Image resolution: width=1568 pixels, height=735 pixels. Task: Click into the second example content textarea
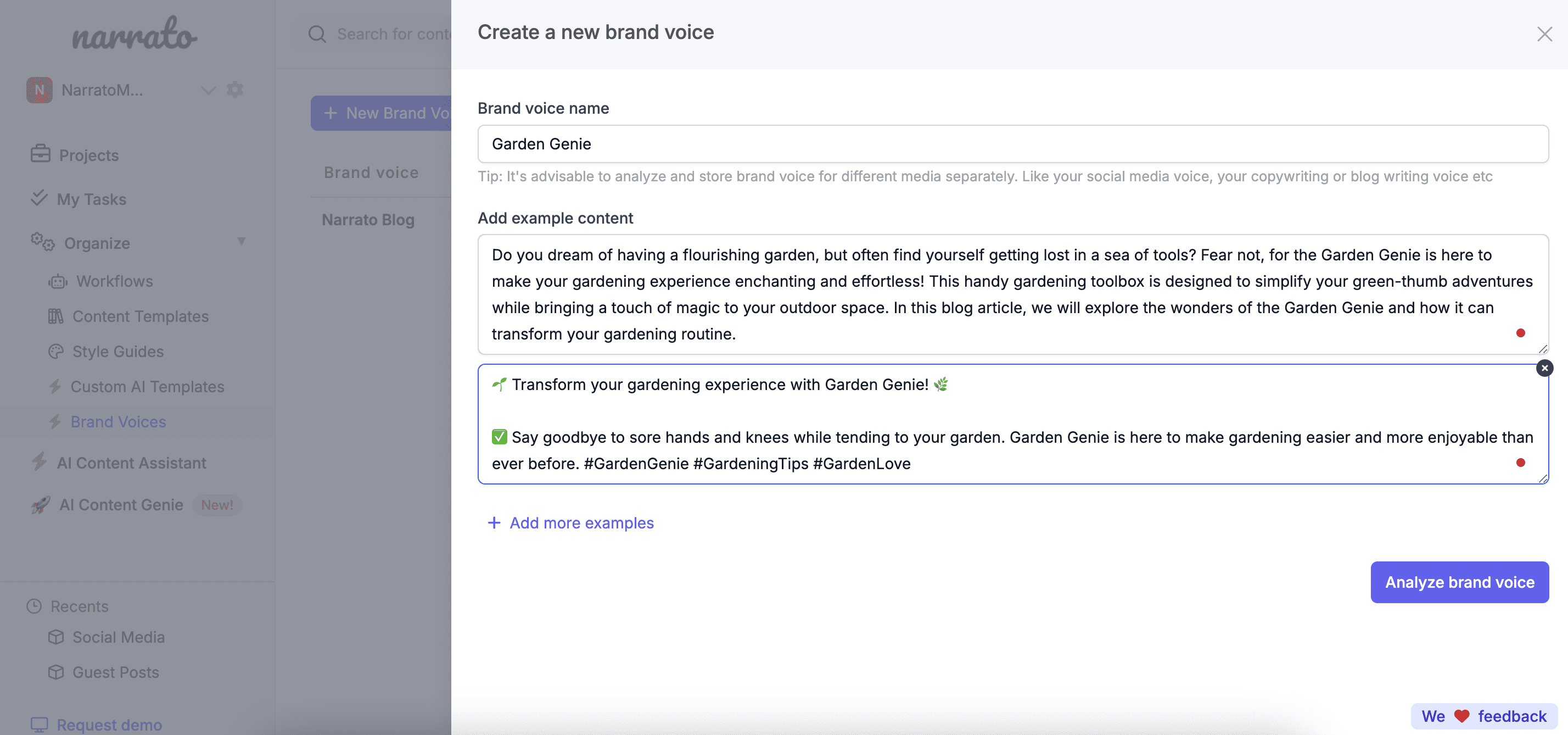1013,424
